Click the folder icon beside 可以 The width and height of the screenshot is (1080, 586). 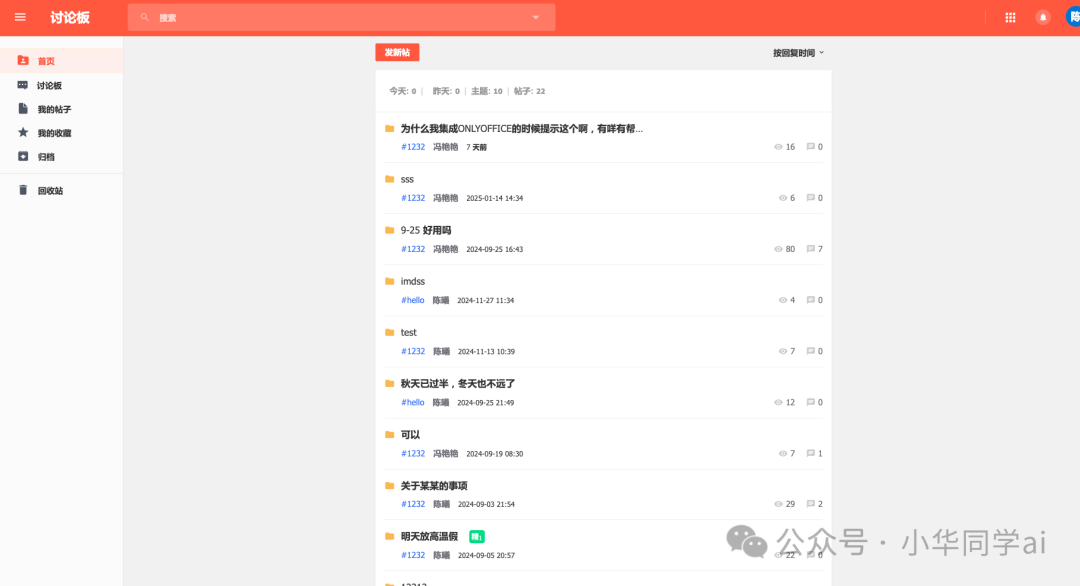coord(389,435)
